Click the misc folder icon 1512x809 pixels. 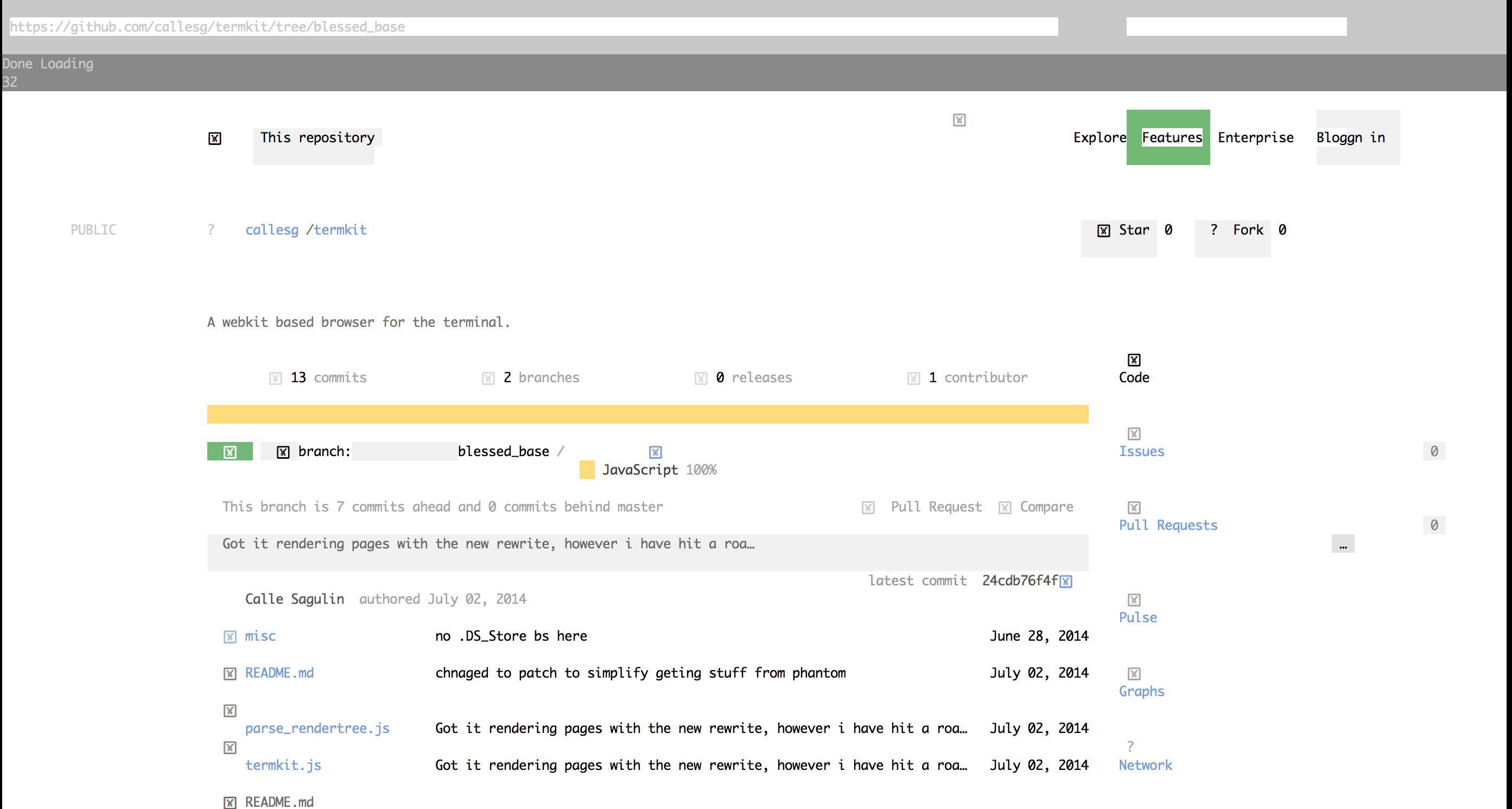pos(230,636)
